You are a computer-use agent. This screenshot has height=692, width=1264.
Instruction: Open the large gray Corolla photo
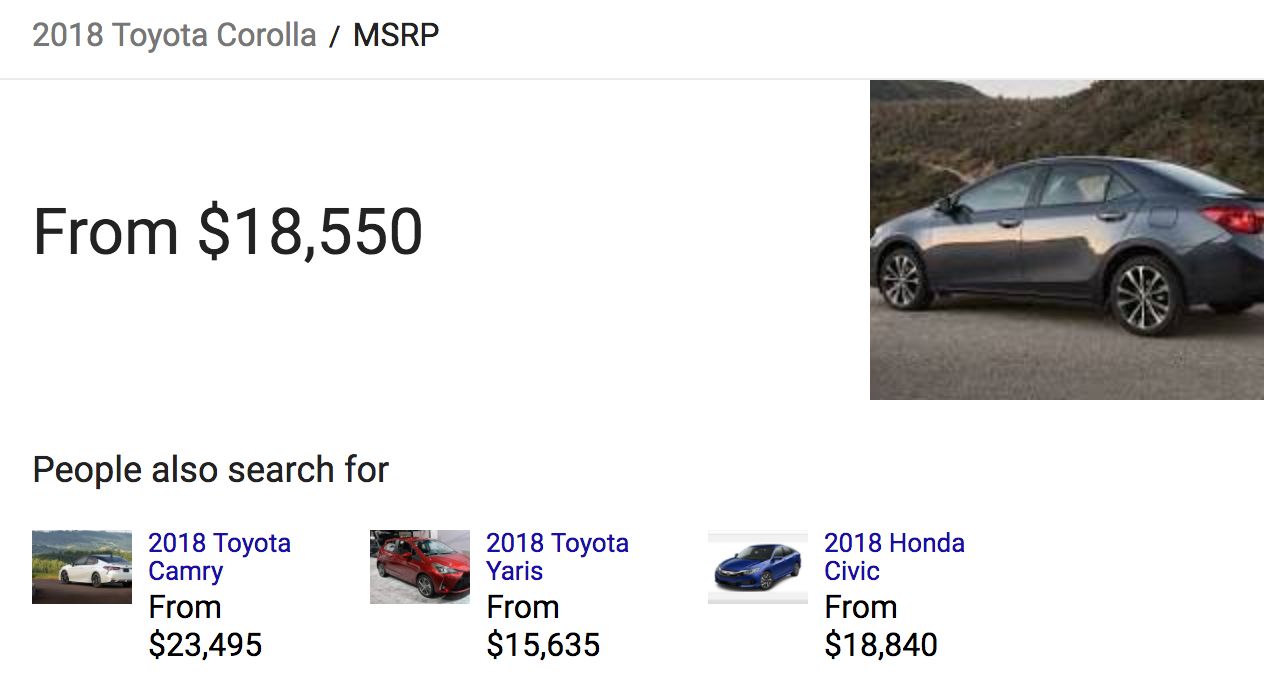click(1067, 240)
